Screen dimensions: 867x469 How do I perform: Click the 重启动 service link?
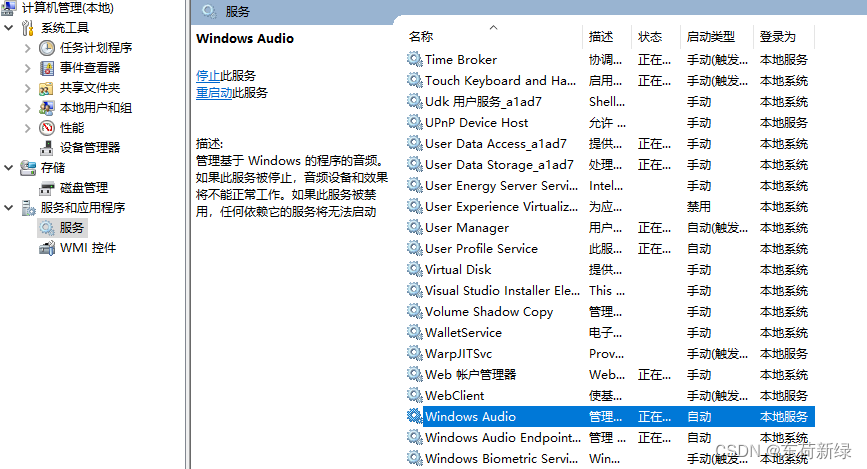pyautogui.click(x=214, y=93)
